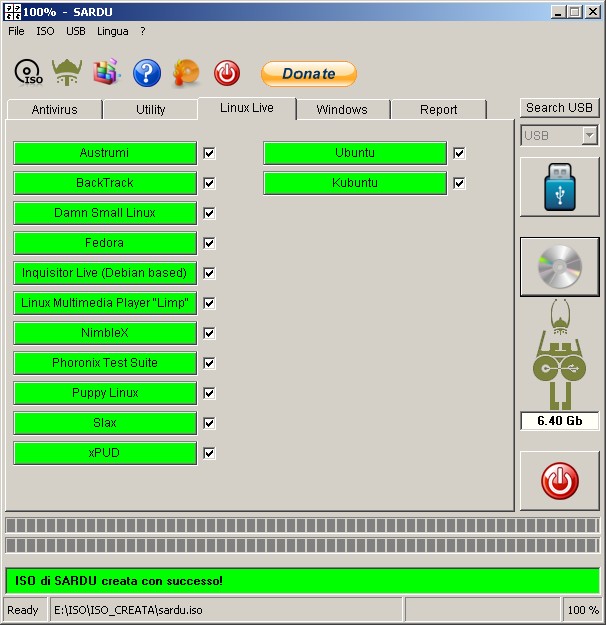This screenshot has height=625, width=606.
Task: Click the Phoronix Test Suite button
Action: coord(105,363)
